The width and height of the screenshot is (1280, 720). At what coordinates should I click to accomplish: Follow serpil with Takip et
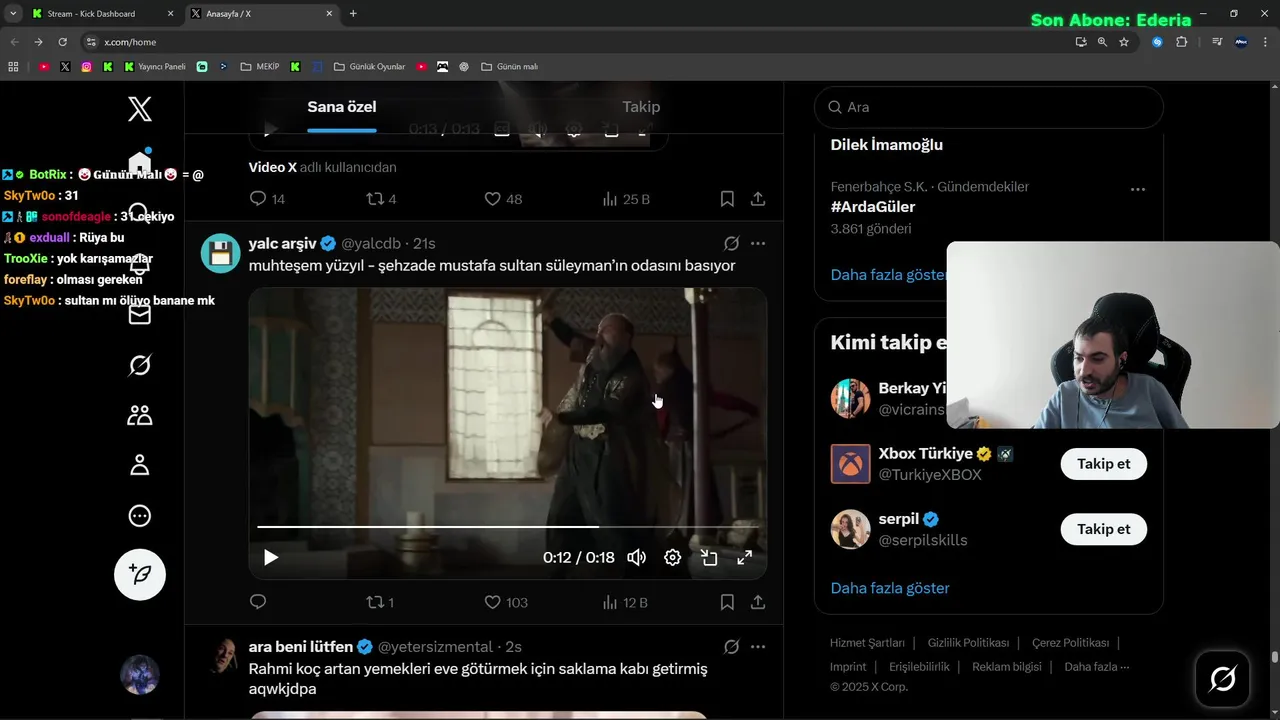[x=1104, y=529]
